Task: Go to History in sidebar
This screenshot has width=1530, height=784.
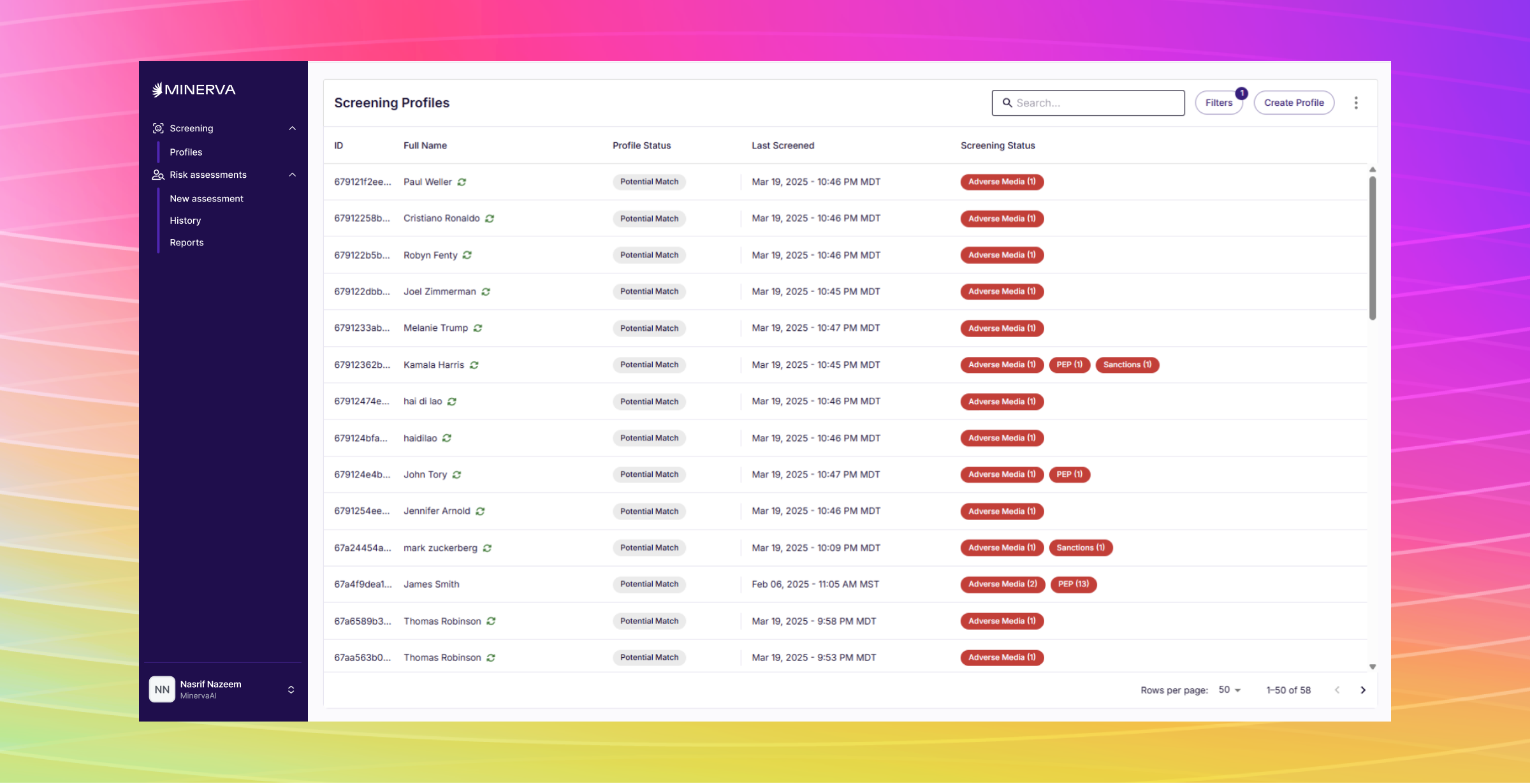Action: pyautogui.click(x=186, y=221)
